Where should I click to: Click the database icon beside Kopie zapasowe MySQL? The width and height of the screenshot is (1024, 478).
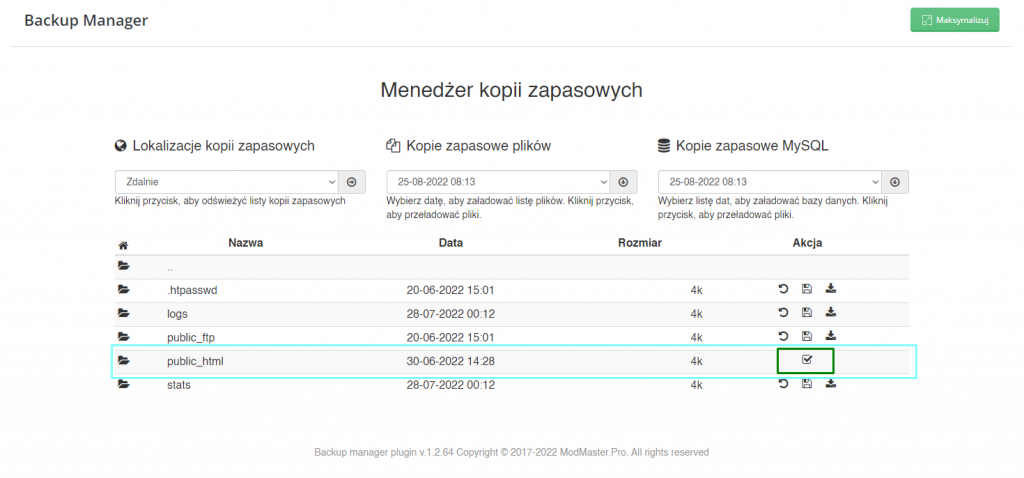point(664,146)
